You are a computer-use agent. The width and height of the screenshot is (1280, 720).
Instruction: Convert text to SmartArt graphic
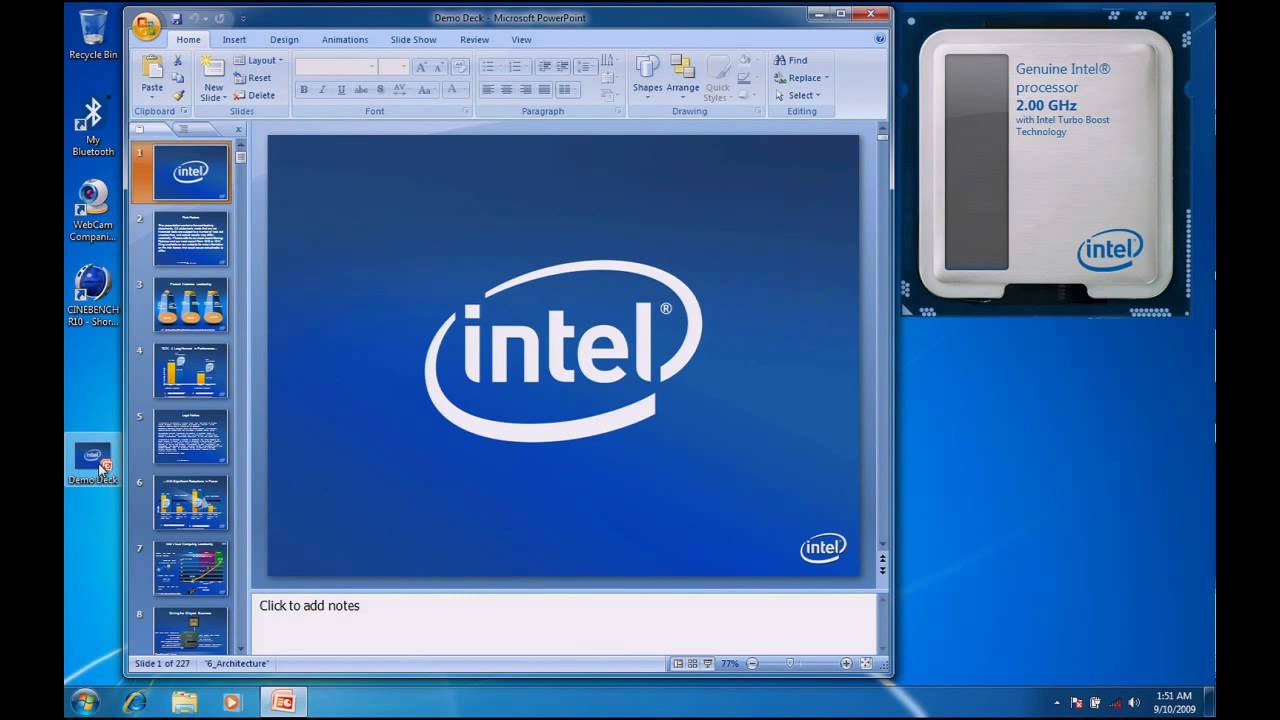coord(608,95)
